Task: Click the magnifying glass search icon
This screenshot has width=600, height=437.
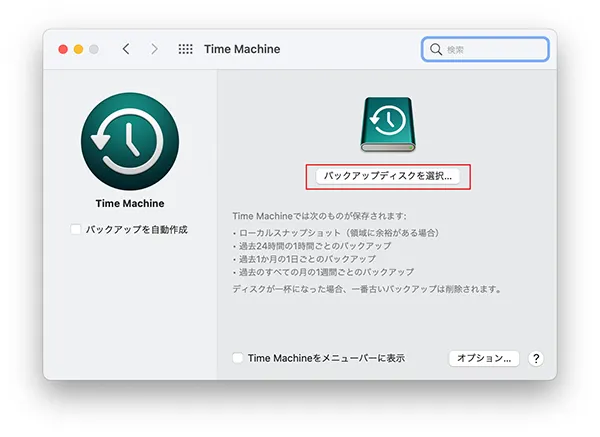Action: [436, 49]
